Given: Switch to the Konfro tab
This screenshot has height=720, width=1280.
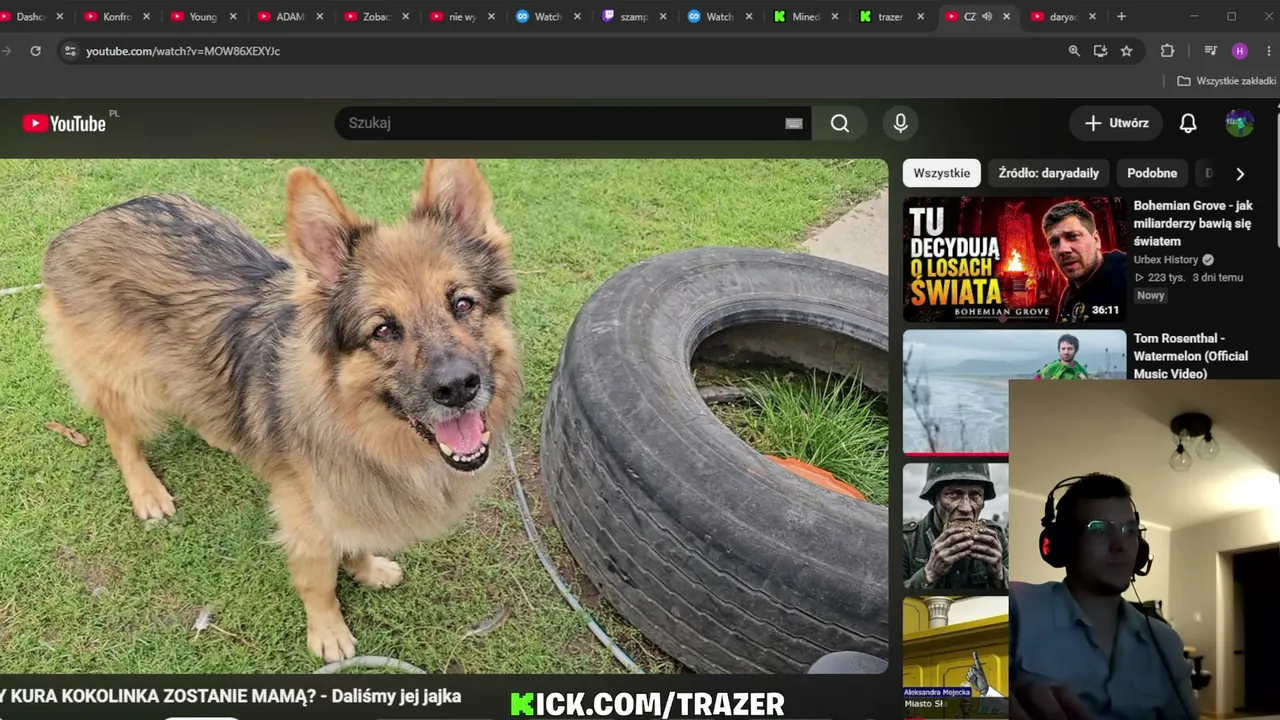Looking at the screenshot, I should tap(117, 16).
